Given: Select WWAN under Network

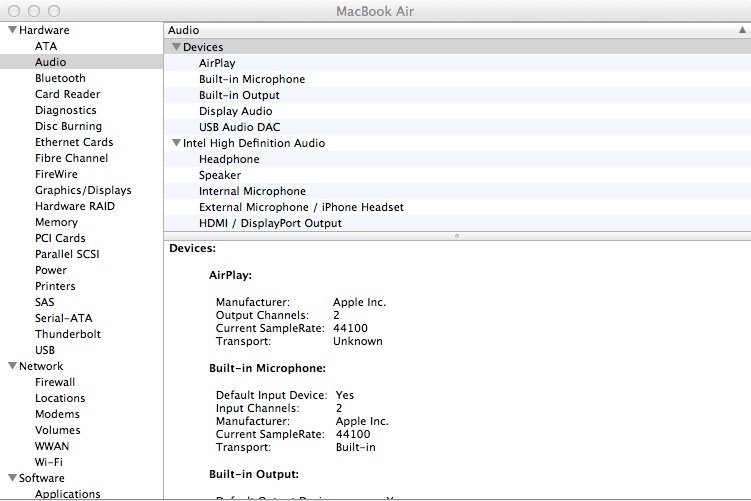Looking at the screenshot, I should point(52,446).
